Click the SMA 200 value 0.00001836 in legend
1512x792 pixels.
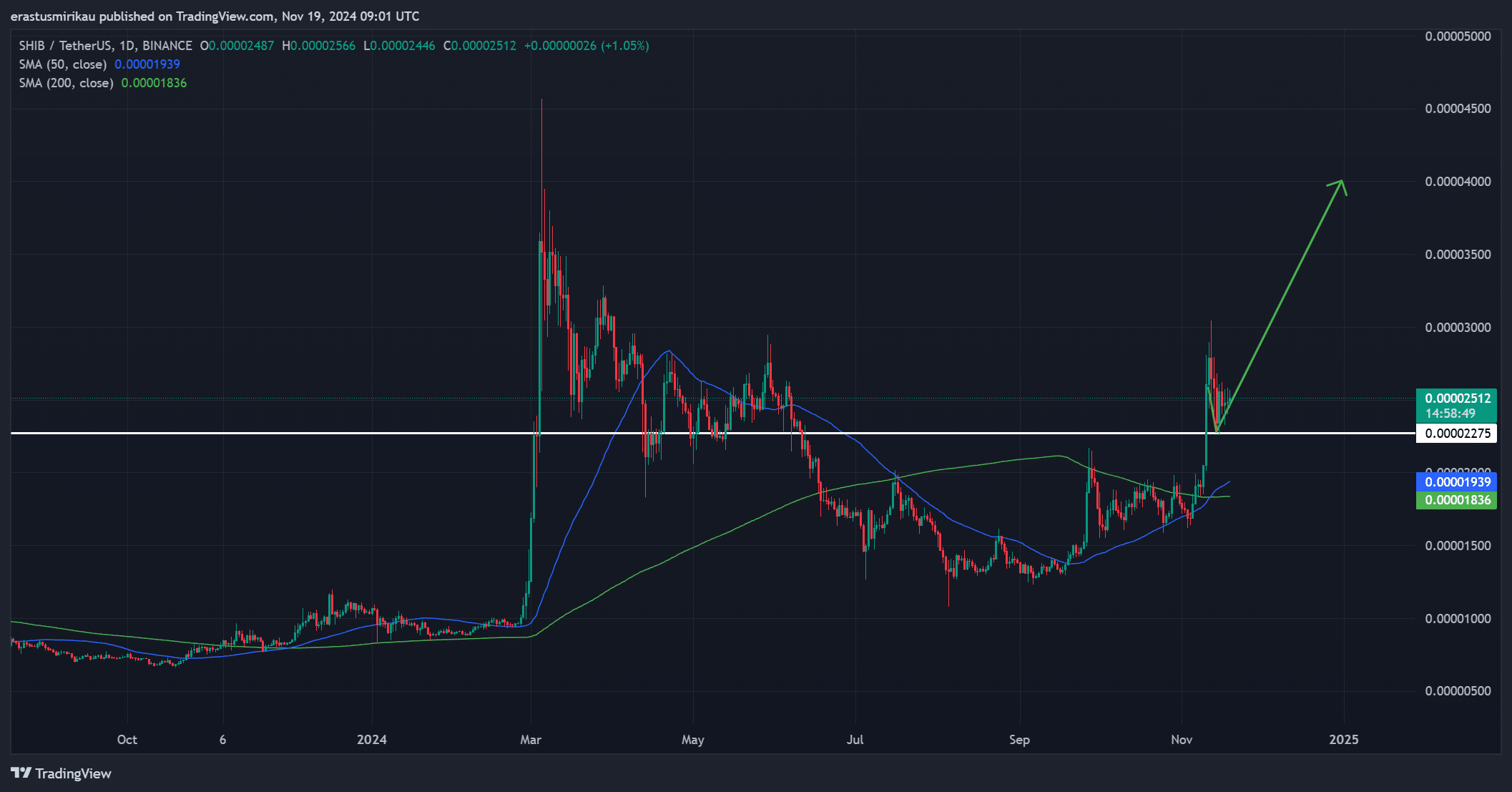click(154, 83)
